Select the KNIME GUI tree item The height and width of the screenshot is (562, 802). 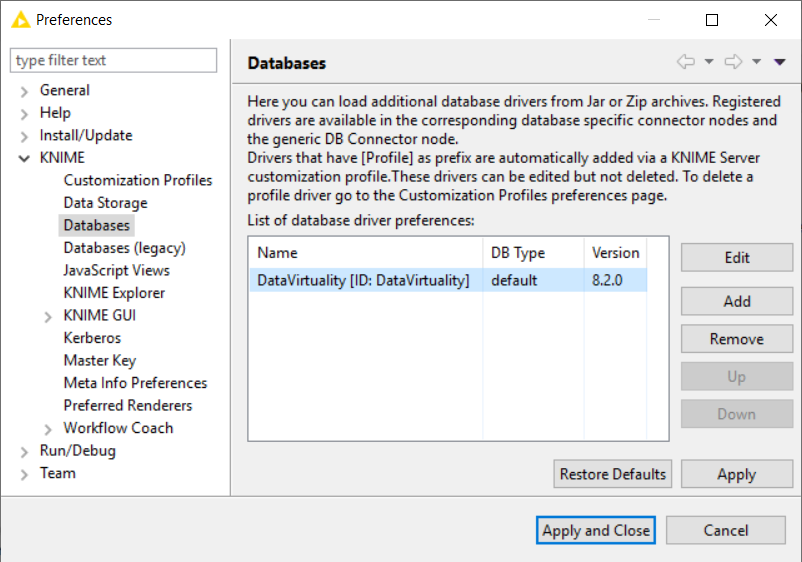pyautogui.click(x=100, y=316)
